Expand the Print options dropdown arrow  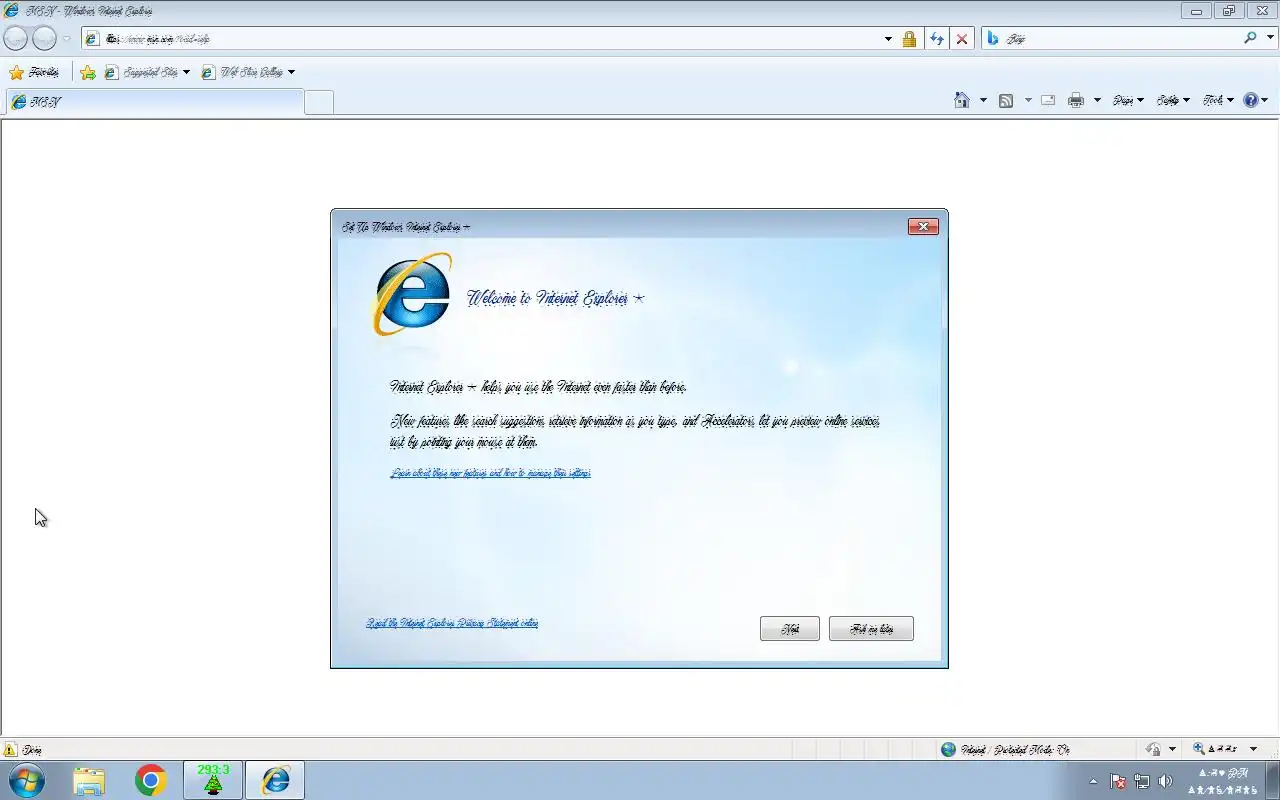click(x=1097, y=100)
